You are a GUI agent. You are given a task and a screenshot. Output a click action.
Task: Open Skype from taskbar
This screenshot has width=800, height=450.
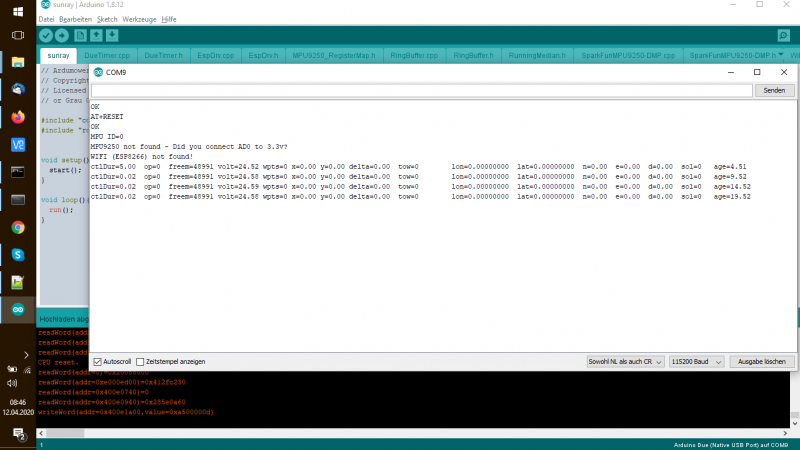tap(18, 255)
